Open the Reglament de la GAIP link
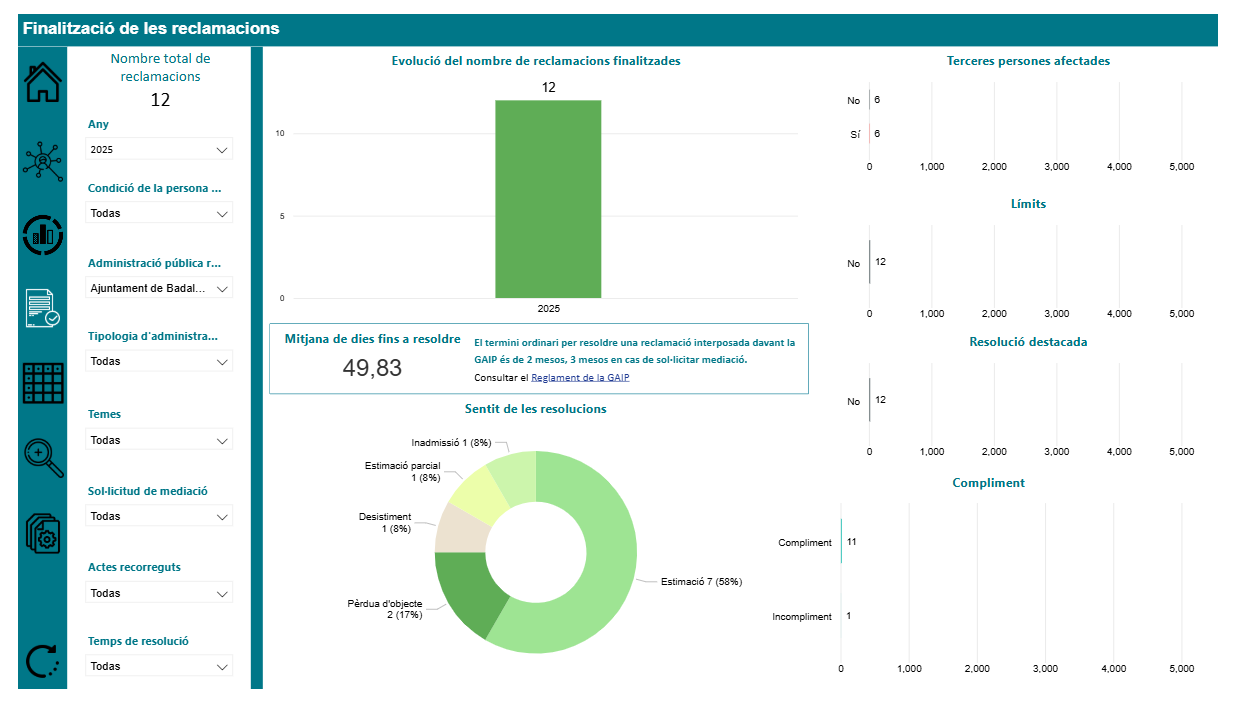The width and height of the screenshot is (1246, 717). click(580, 378)
